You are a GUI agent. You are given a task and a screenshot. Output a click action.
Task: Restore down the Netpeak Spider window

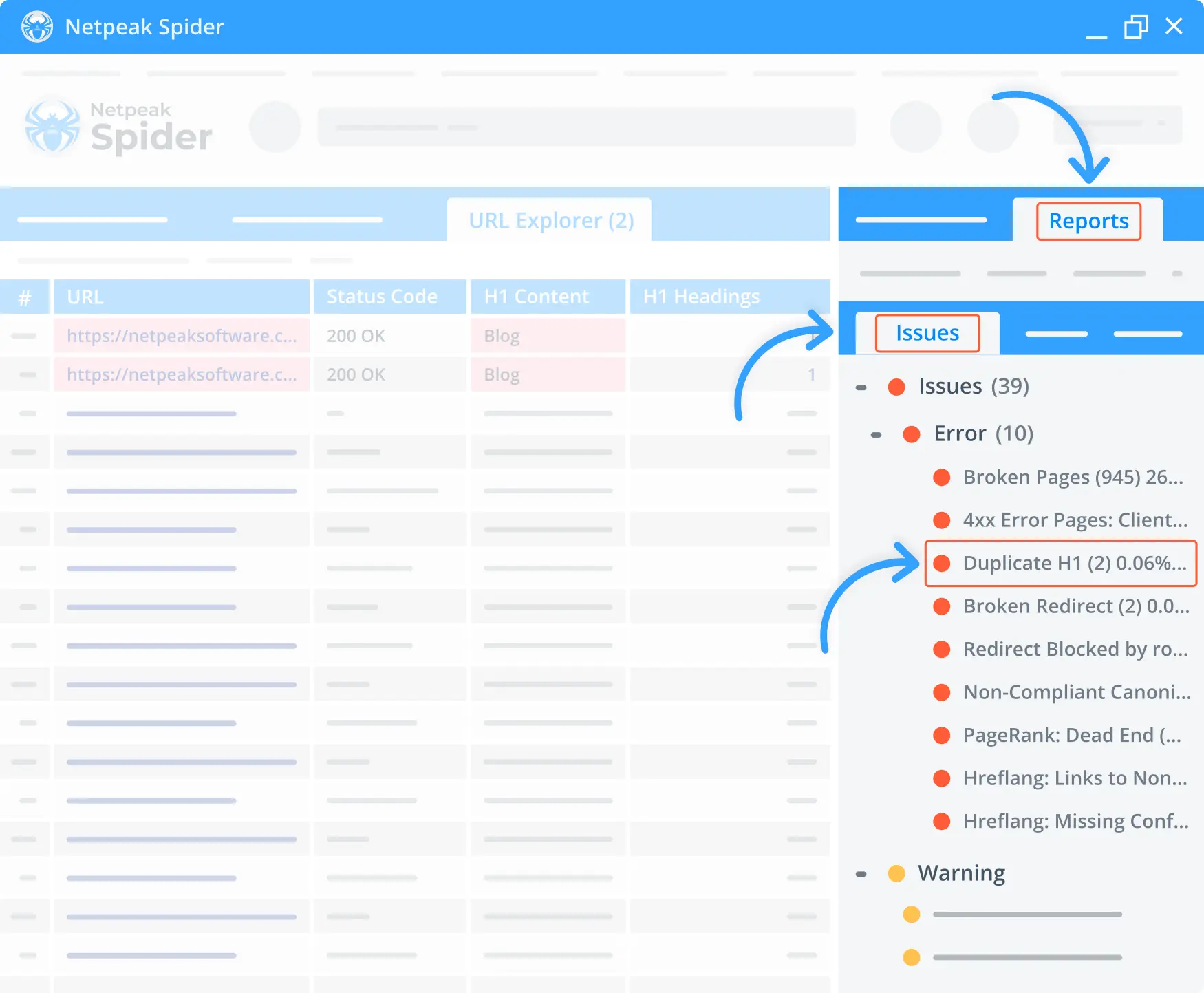(x=1136, y=27)
